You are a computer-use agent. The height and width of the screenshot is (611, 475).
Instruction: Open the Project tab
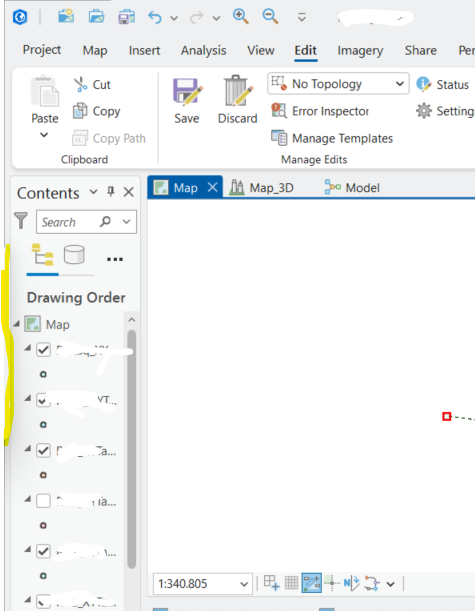coord(42,50)
